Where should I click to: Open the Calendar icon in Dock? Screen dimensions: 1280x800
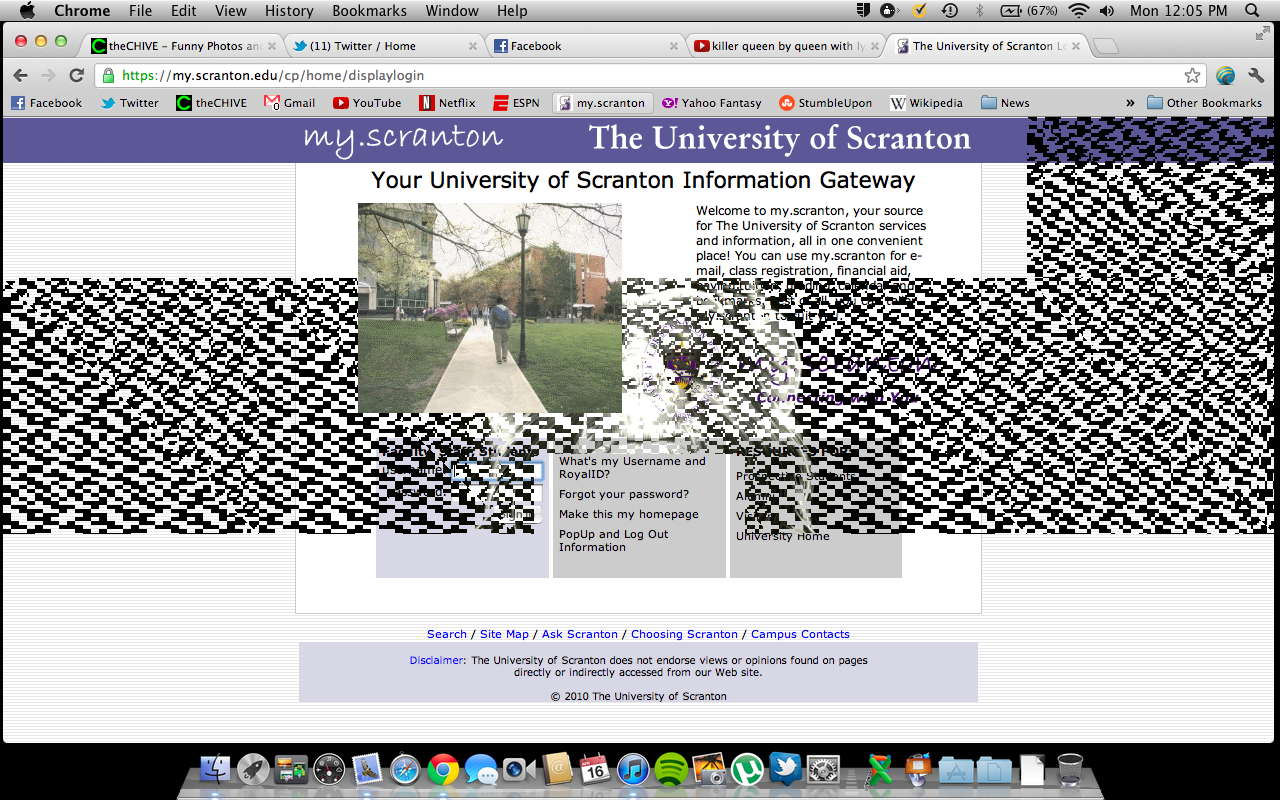(595, 768)
